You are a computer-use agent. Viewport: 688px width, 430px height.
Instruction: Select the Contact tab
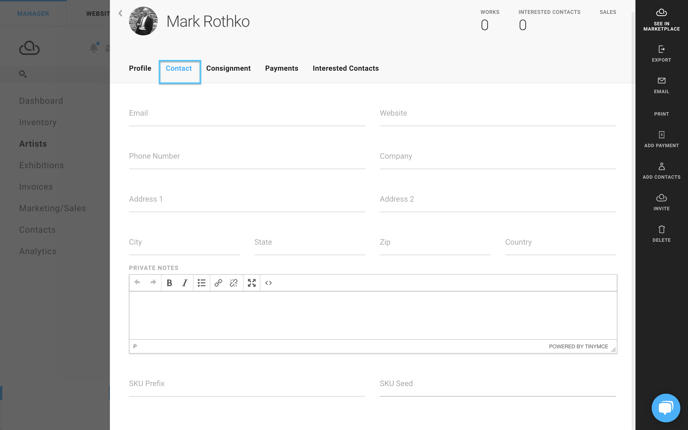tap(179, 68)
